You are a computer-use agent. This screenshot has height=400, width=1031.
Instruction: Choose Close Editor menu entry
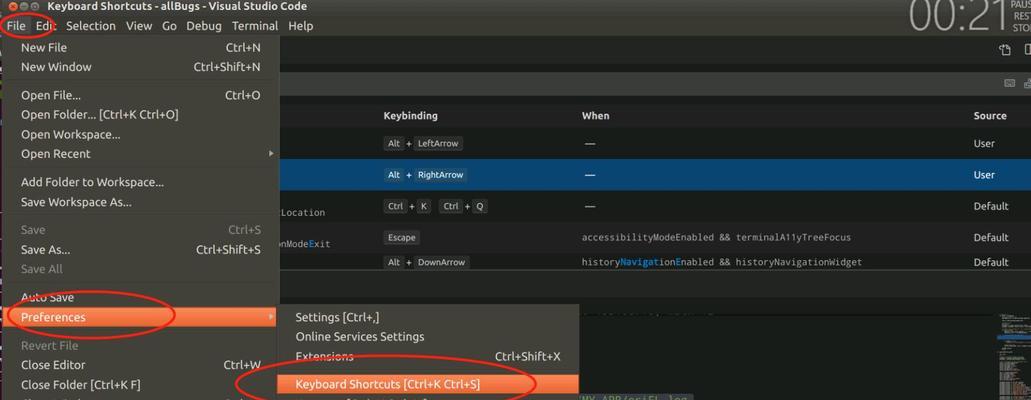140,365
